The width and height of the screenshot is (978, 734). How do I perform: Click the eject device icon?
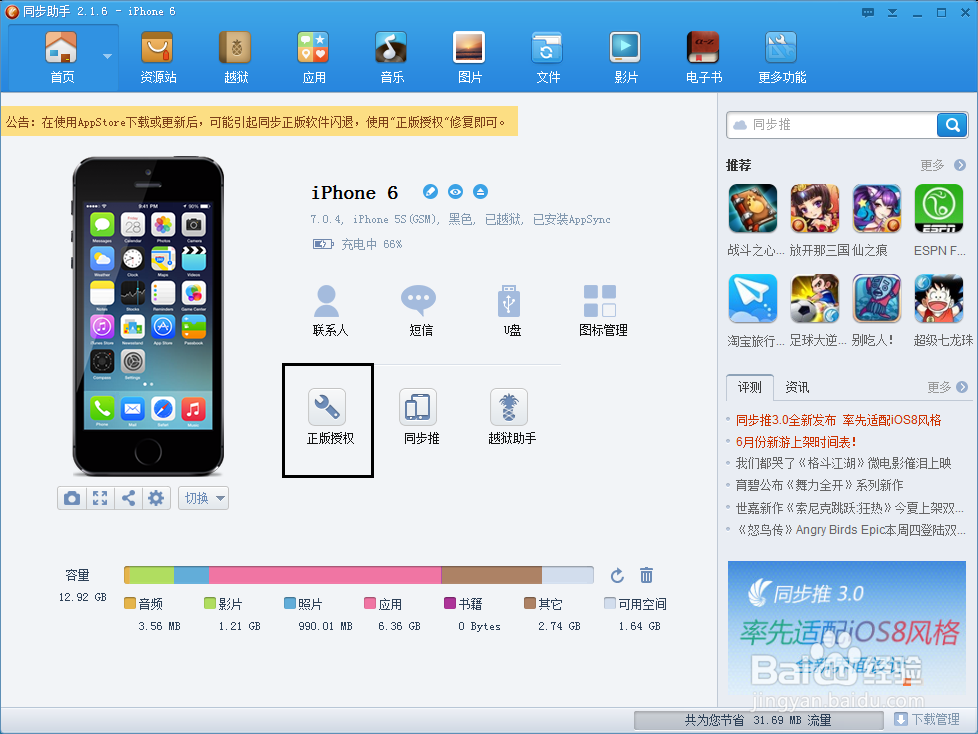pyautogui.click(x=480, y=192)
